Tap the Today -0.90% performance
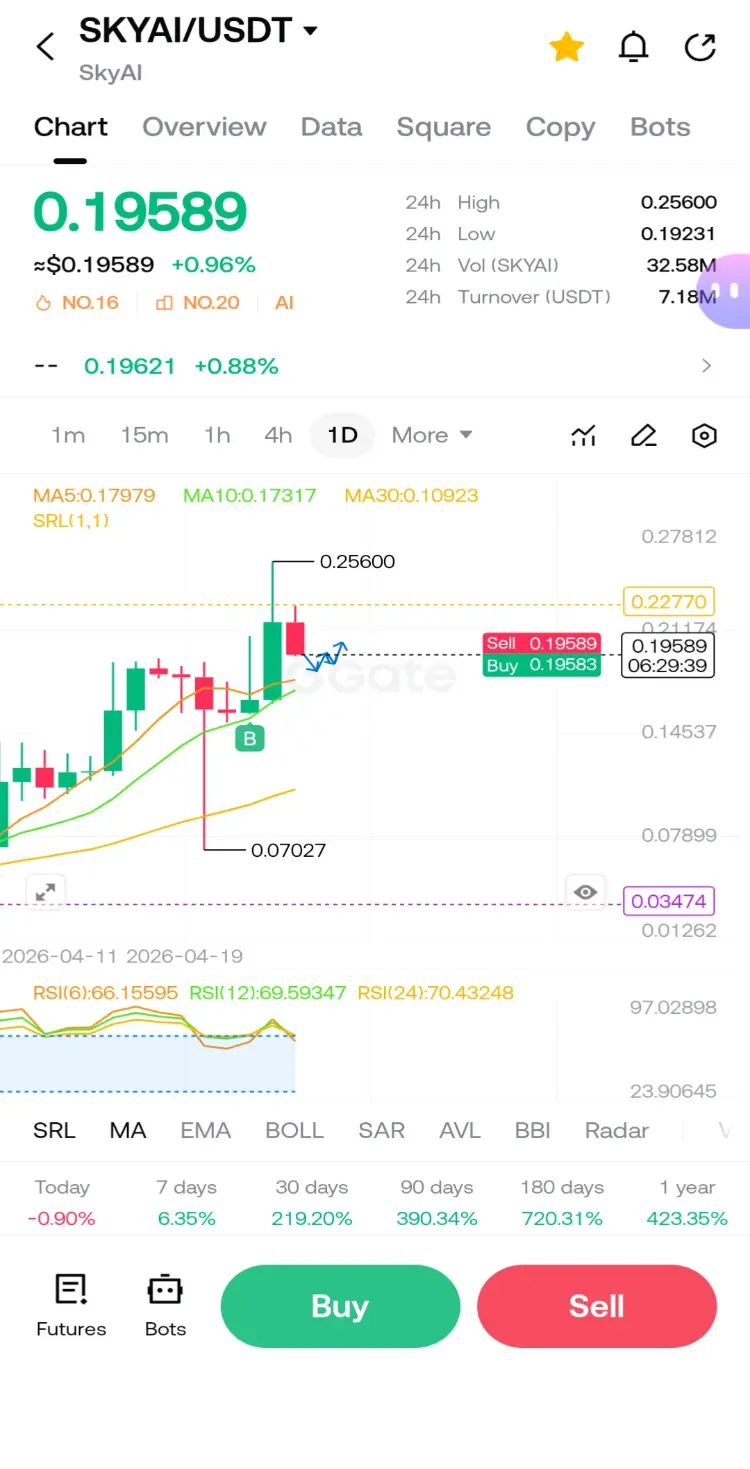 (x=62, y=1203)
